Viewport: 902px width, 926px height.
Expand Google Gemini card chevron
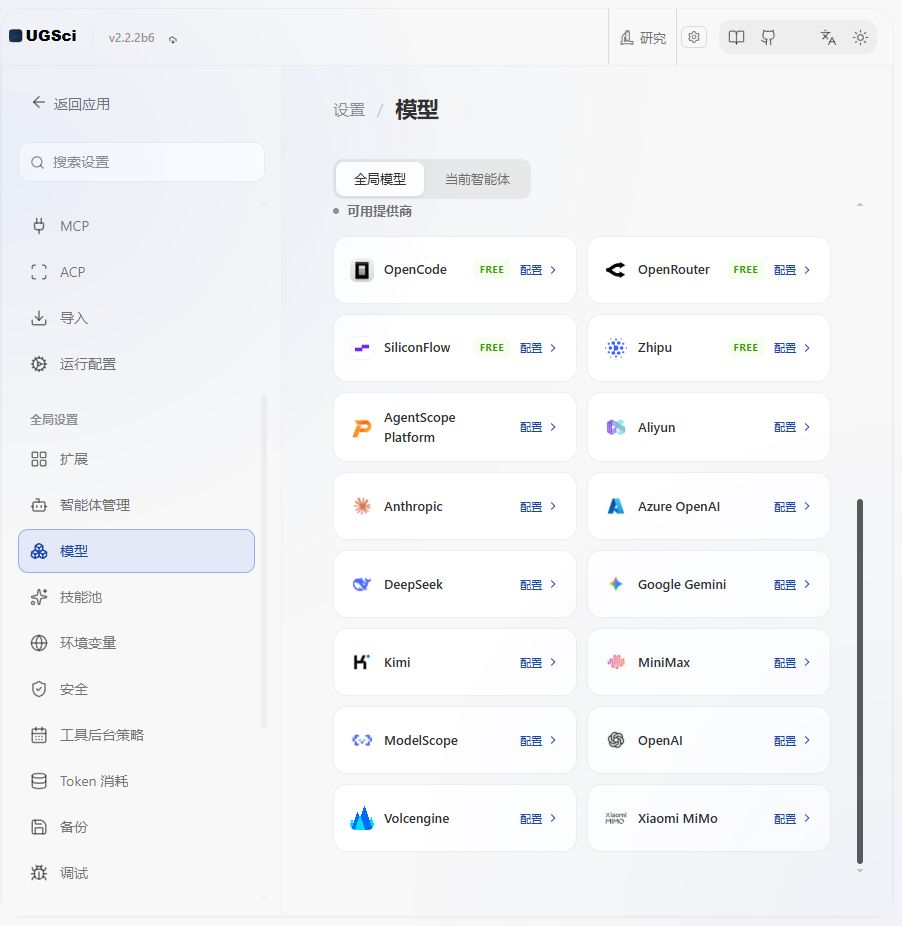[x=807, y=584]
